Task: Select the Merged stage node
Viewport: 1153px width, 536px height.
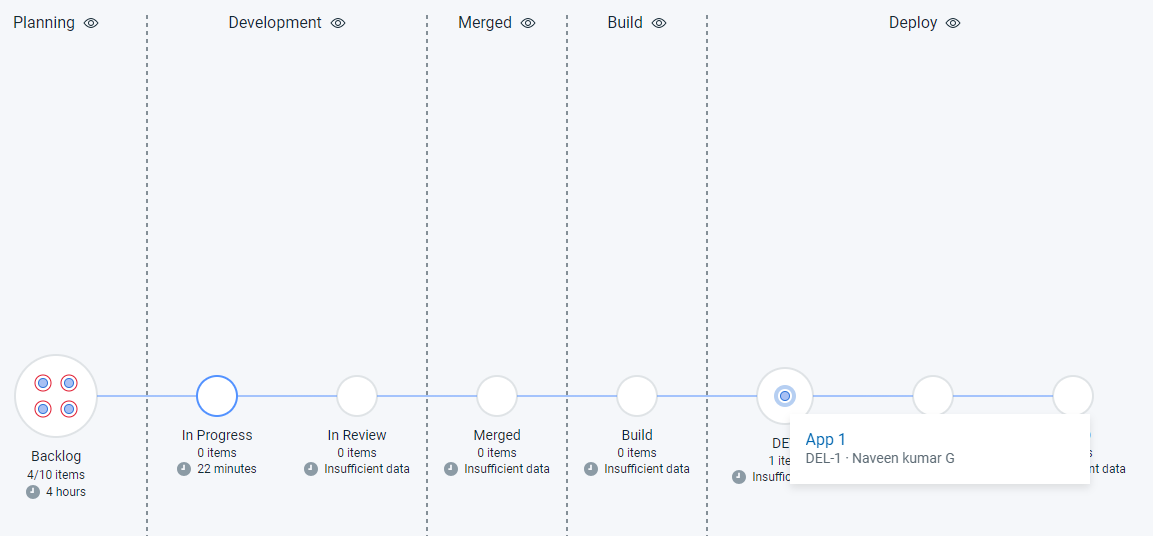Action: [497, 396]
